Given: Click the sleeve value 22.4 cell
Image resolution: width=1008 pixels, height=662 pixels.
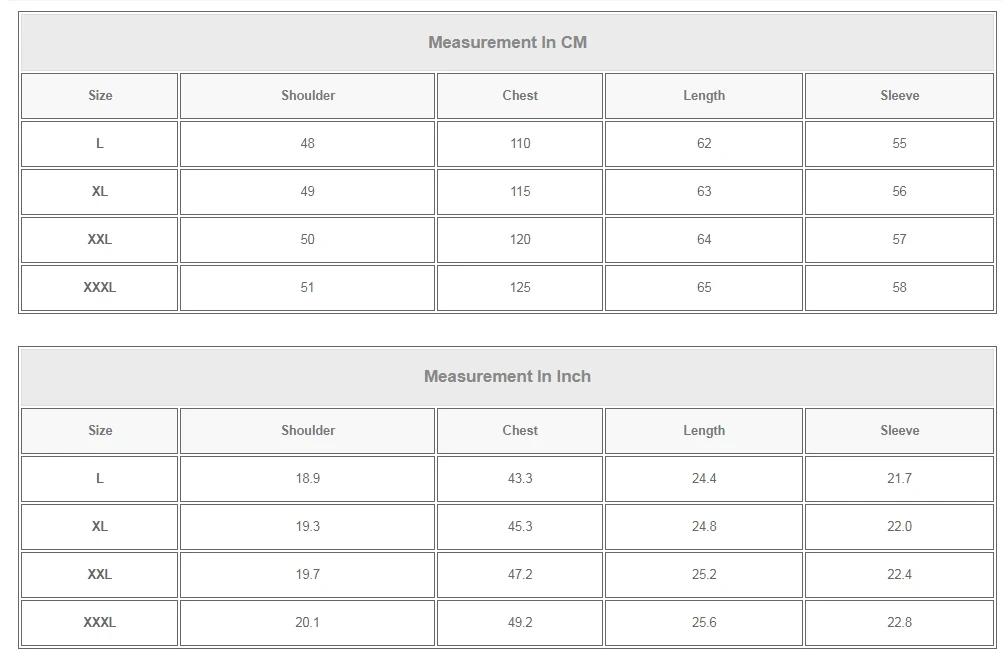Looking at the screenshot, I should point(899,574).
